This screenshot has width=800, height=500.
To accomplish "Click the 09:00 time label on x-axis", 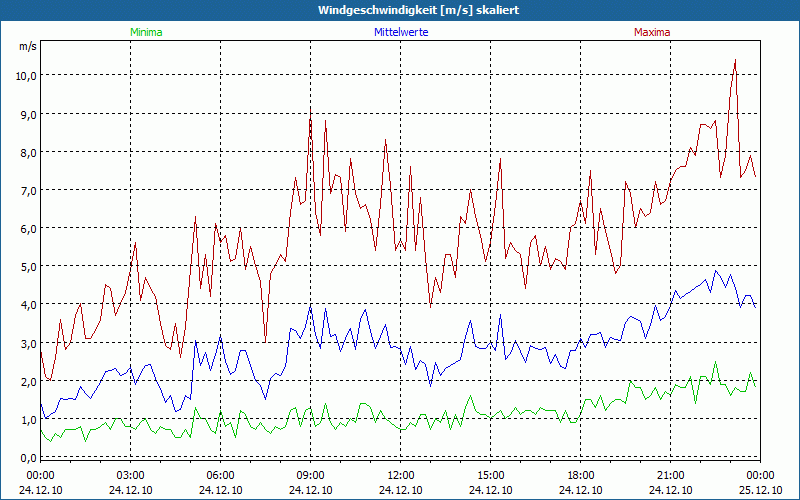I will coord(310,476).
